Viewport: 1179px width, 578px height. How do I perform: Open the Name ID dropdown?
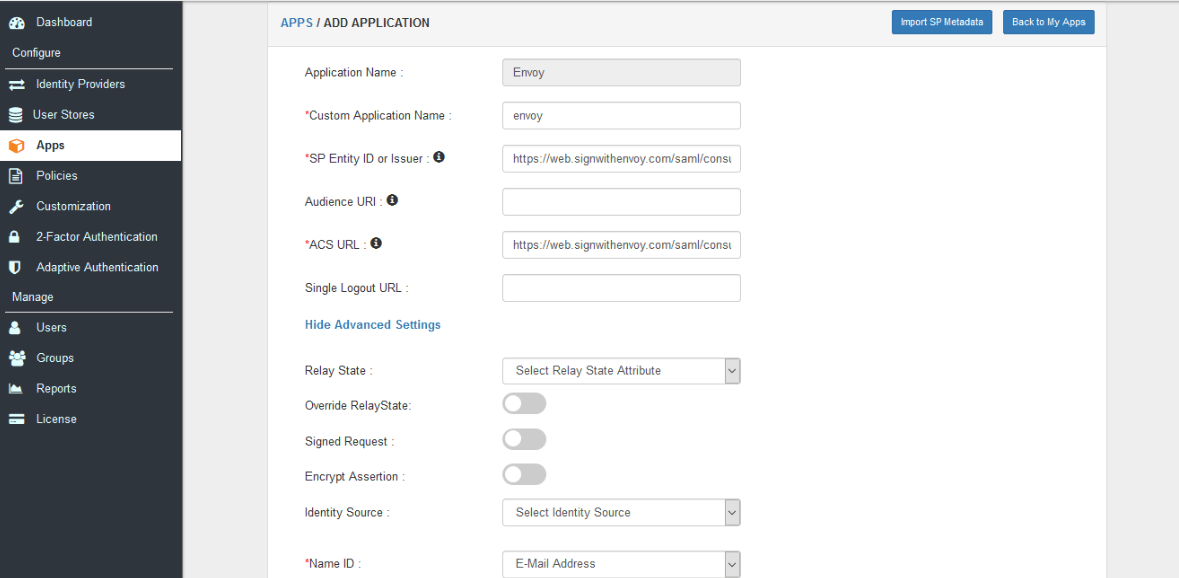click(621, 564)
